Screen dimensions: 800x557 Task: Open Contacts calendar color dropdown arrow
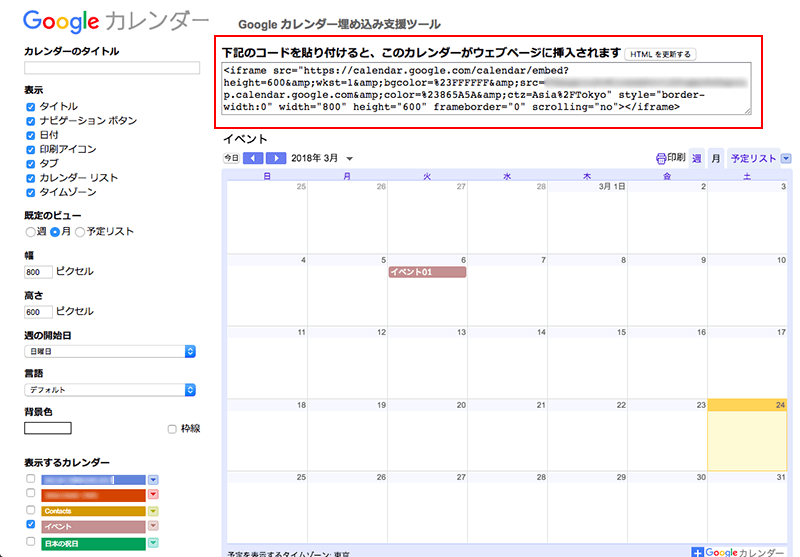(x=153, y=511)
